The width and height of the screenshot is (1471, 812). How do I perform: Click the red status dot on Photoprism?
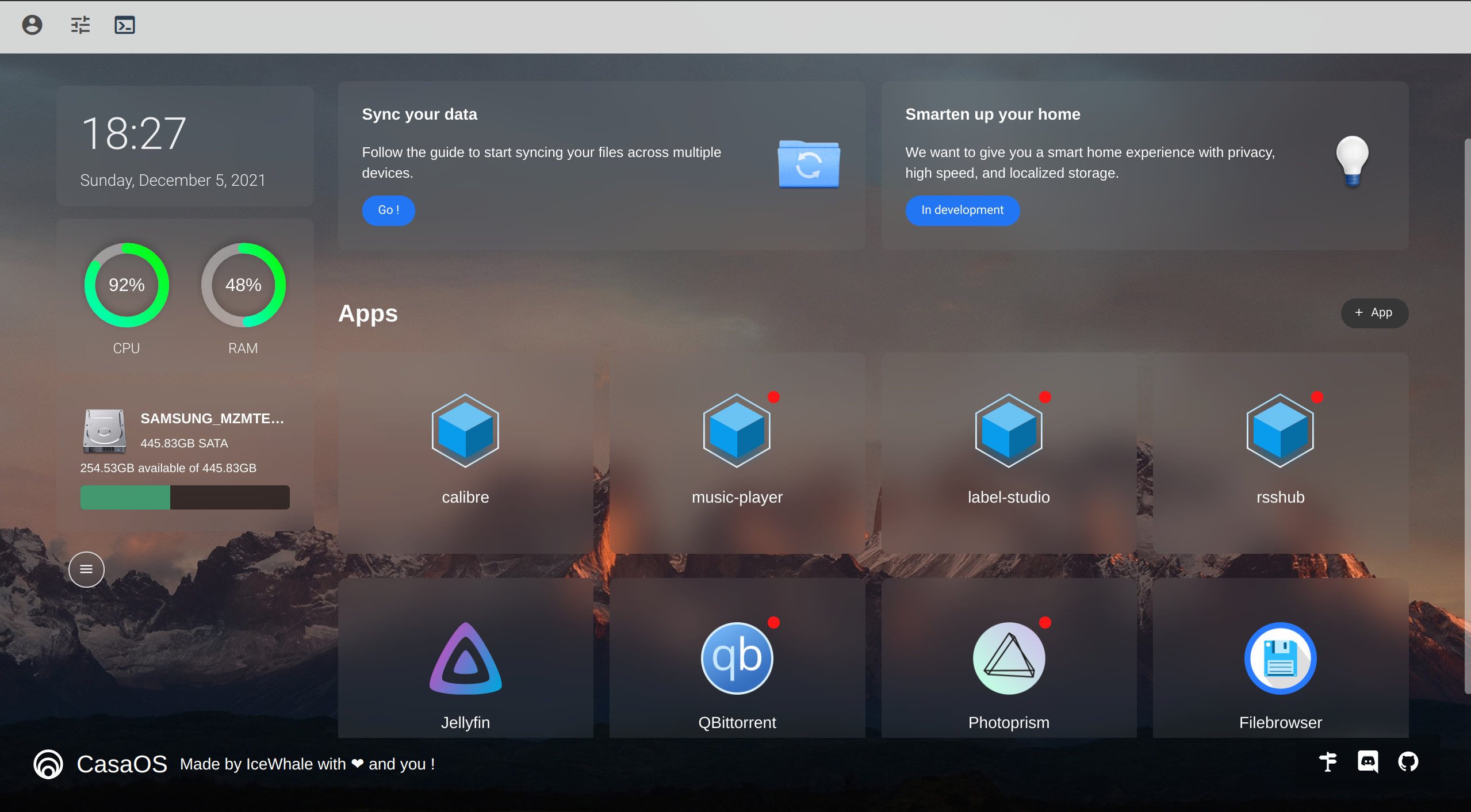click(x=1045, y=622)
